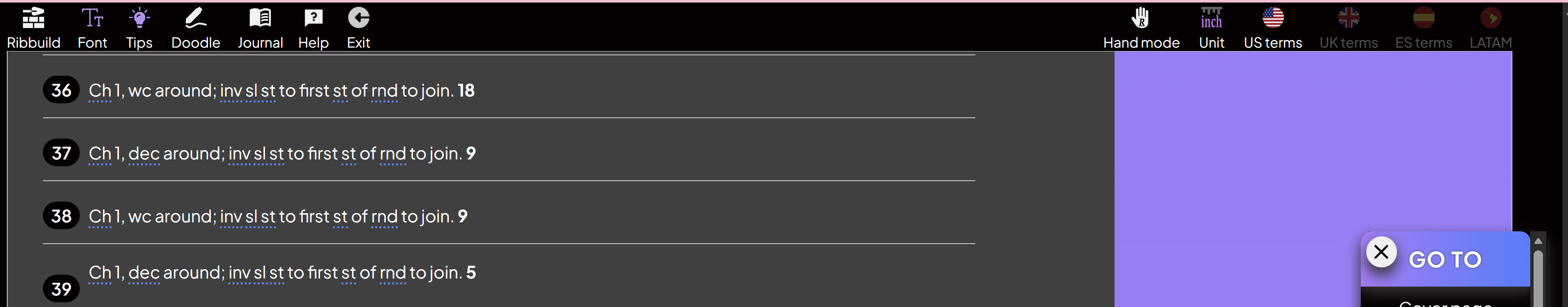Switch to US terms
Viewport: 1568px width, 307px height.
(x=1273, y=27)
